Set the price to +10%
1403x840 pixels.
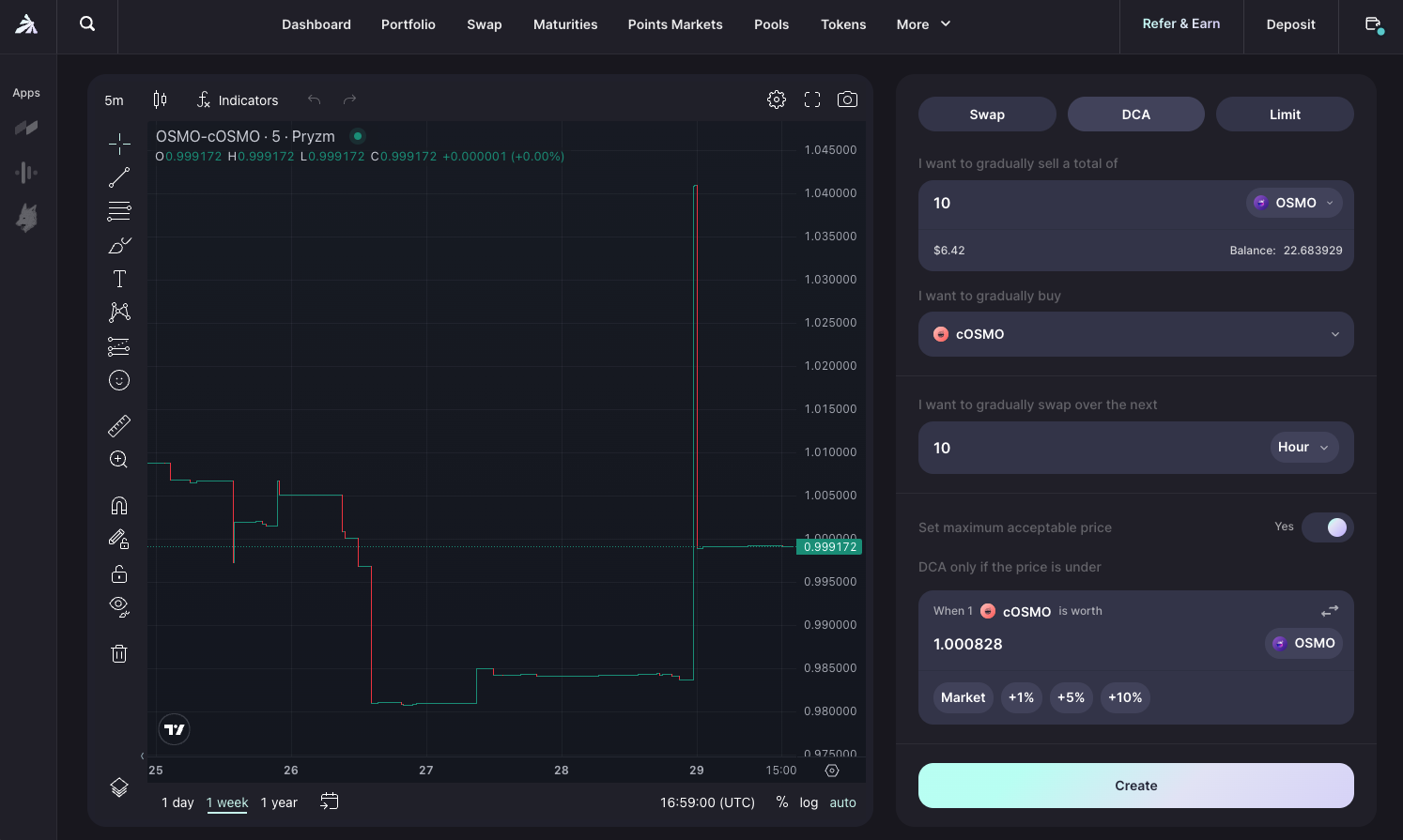point(1125,697)
